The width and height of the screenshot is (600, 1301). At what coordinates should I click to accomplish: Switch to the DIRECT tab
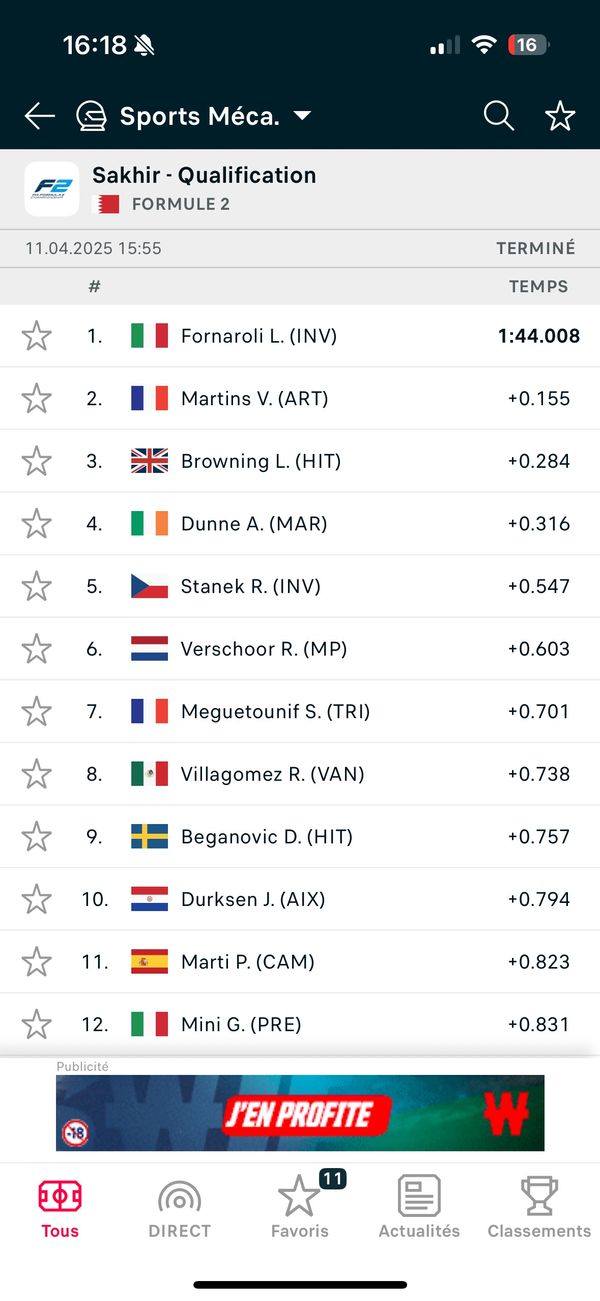179,1207
